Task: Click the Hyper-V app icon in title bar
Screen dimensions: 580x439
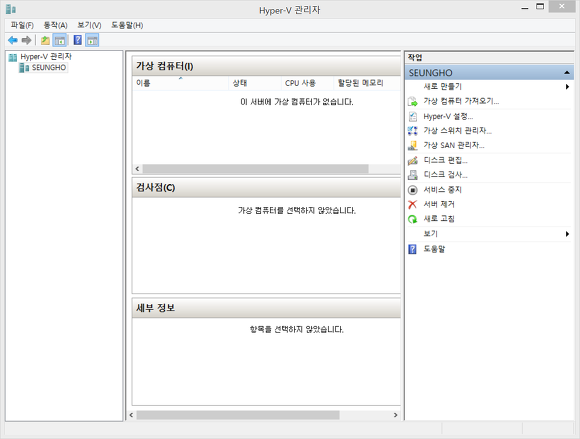Action: pyautogui.click(x=11, y=9)
